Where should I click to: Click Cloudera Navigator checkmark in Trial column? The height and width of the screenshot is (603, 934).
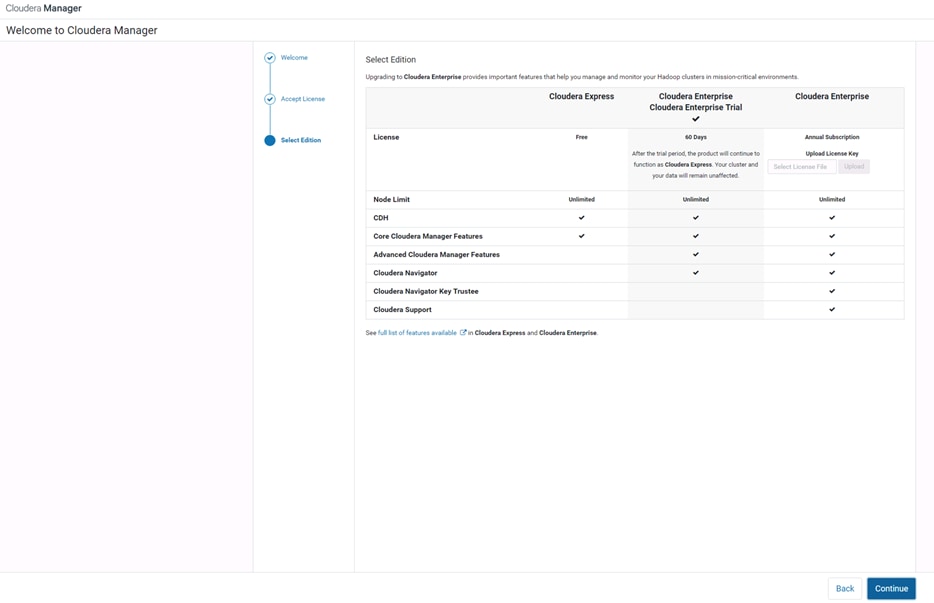pyautogui.click(x=696, y=273)
